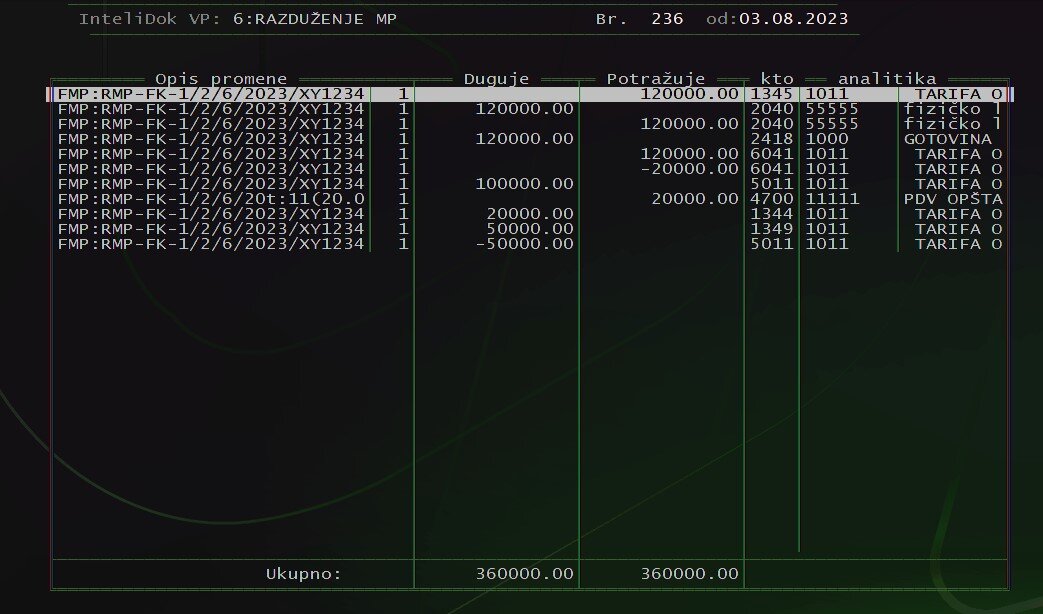Click kto value 2418
1043x614 pixels.
click(772, 139)
